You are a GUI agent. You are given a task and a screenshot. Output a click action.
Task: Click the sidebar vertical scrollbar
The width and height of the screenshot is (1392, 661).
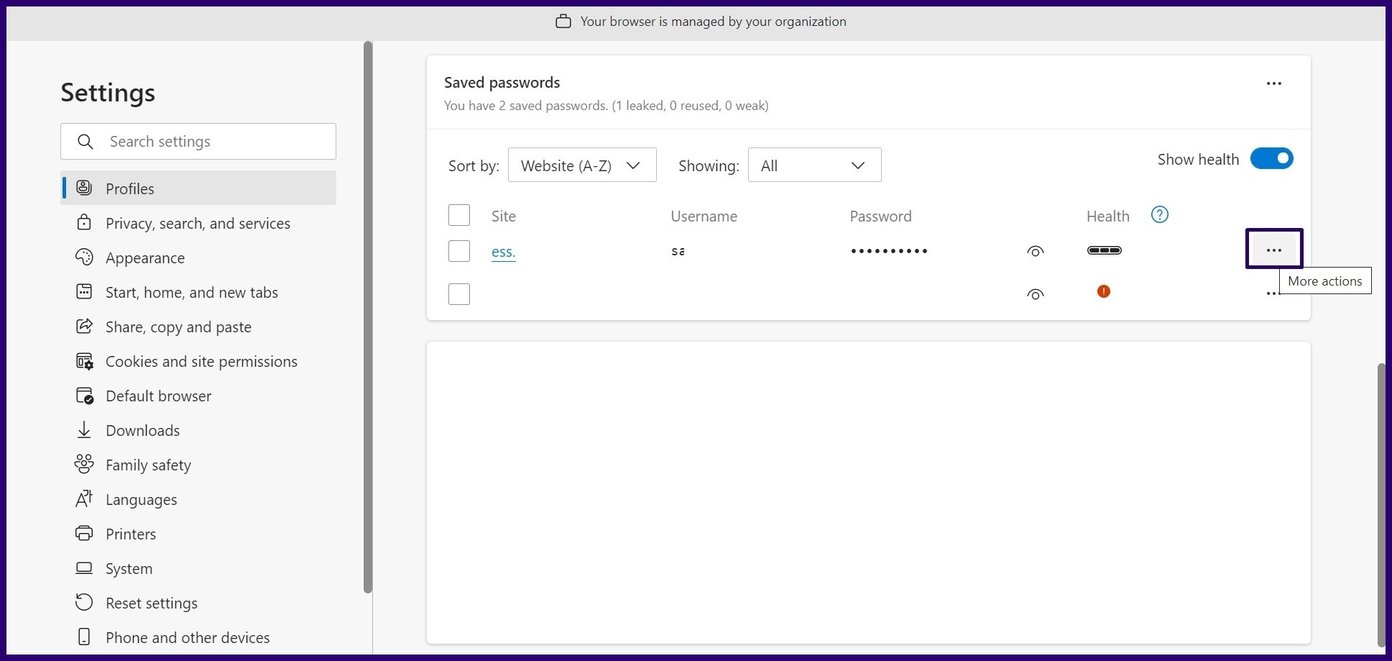pyautogui.click(x=368, y=317)
